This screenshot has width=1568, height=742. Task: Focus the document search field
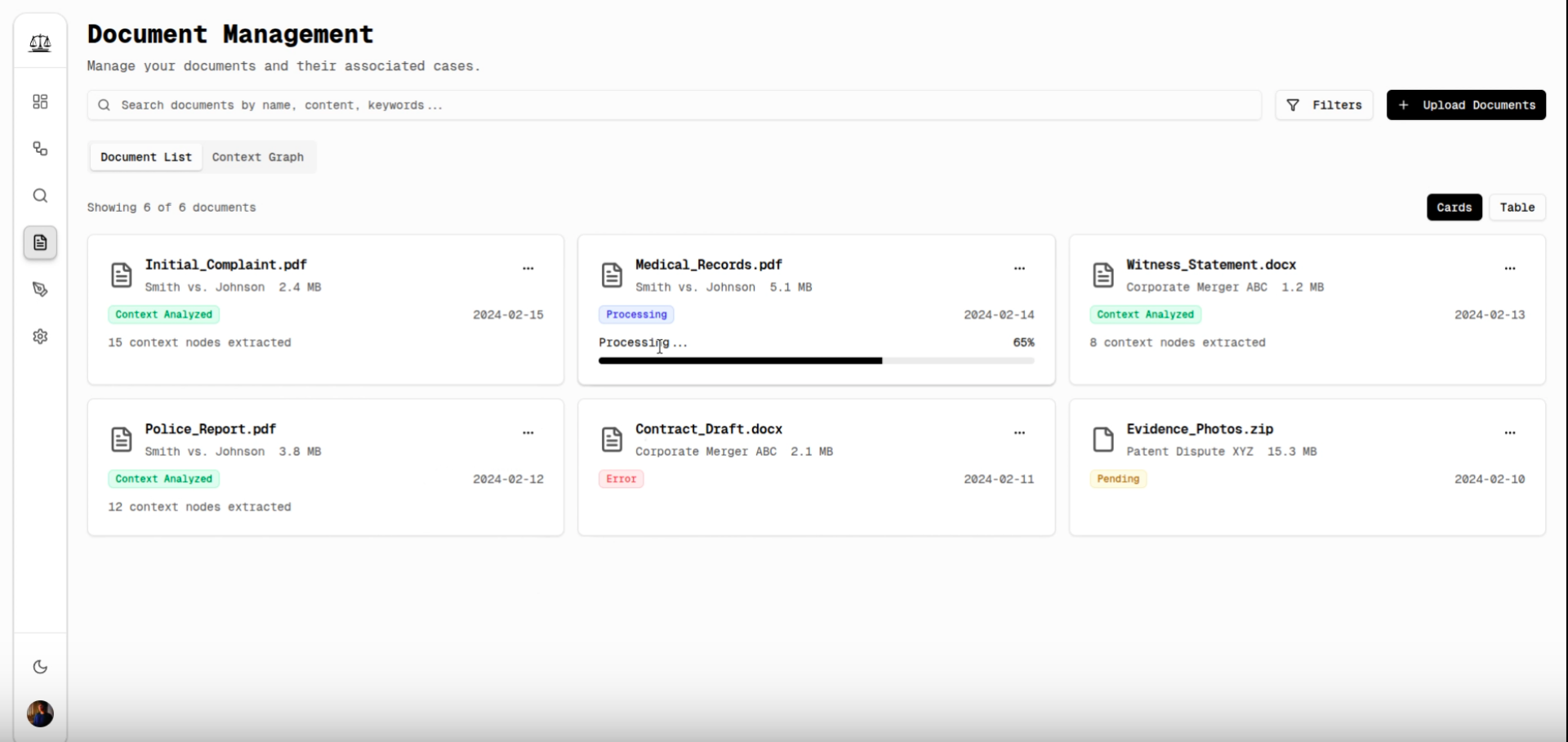point(674,105)
